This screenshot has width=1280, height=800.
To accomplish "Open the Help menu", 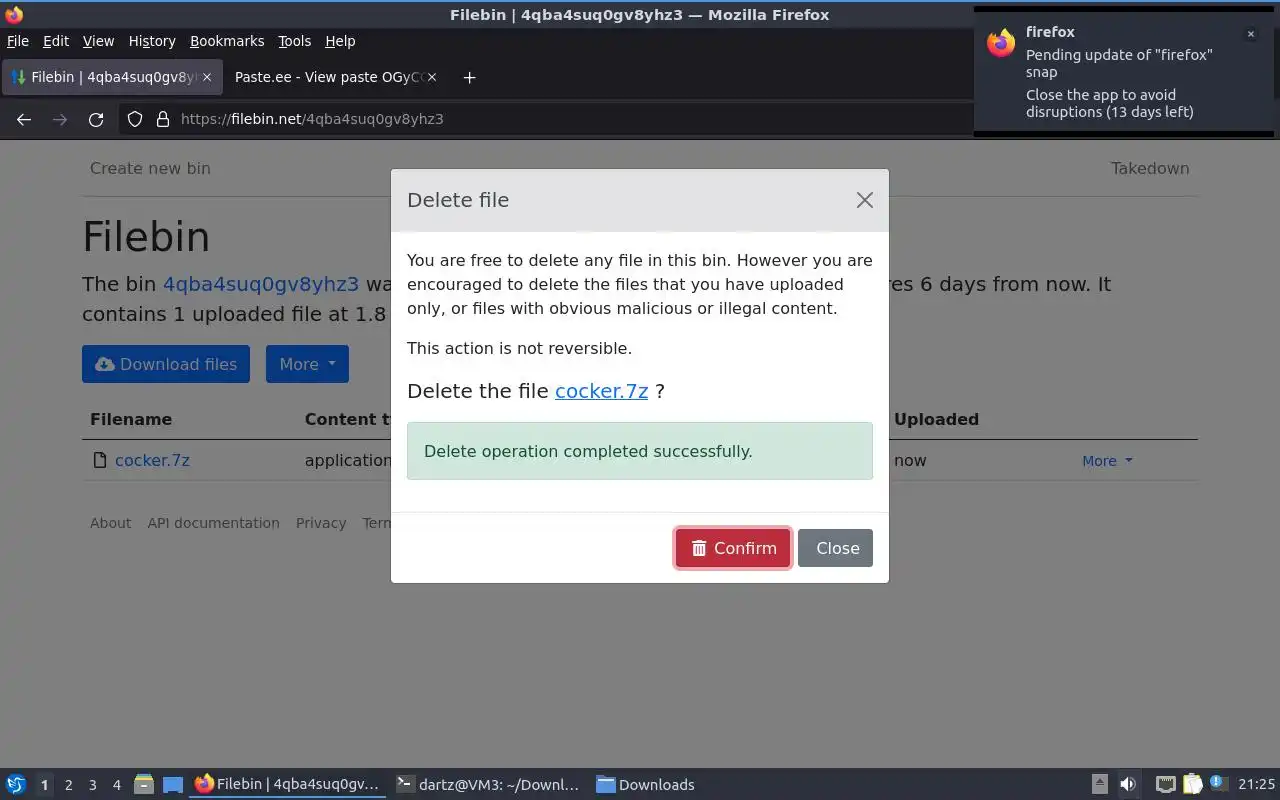I will [x=340, y=41].
